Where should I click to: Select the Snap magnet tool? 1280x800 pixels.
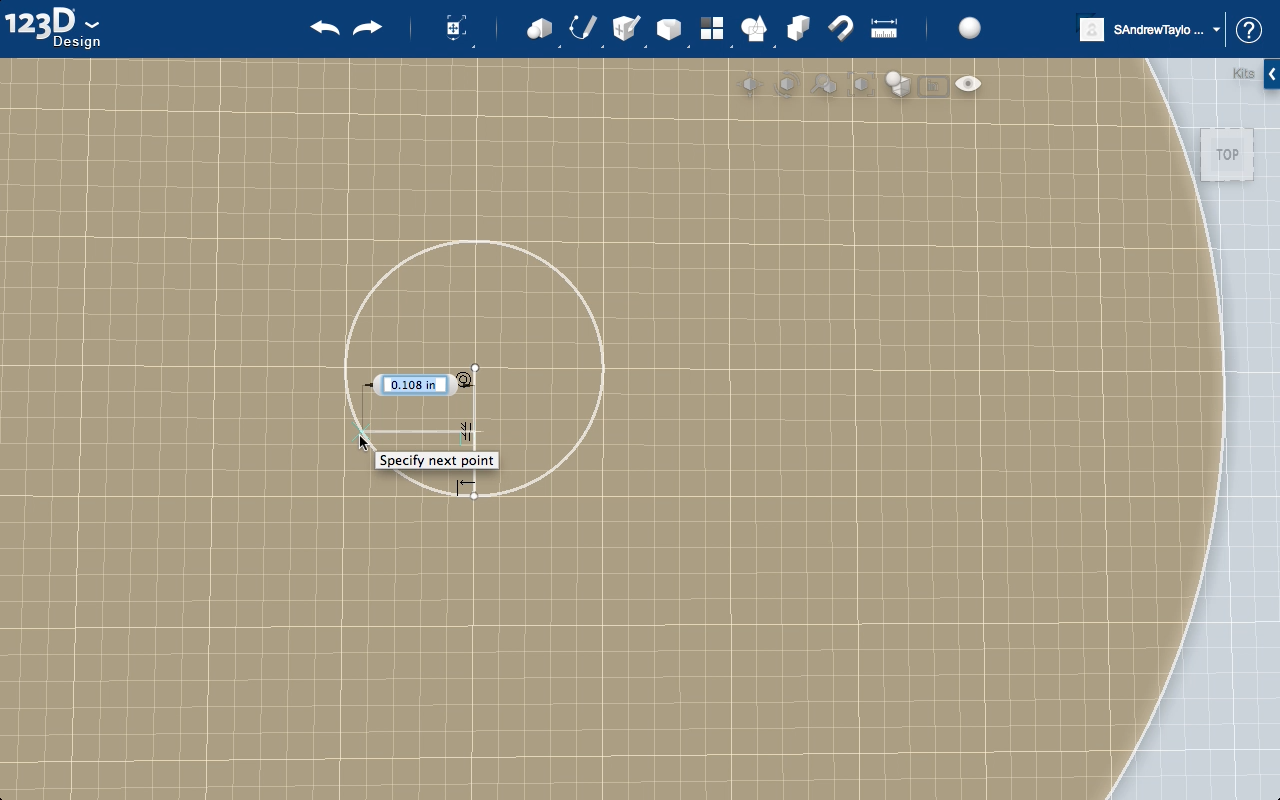(x=841, y=28)
